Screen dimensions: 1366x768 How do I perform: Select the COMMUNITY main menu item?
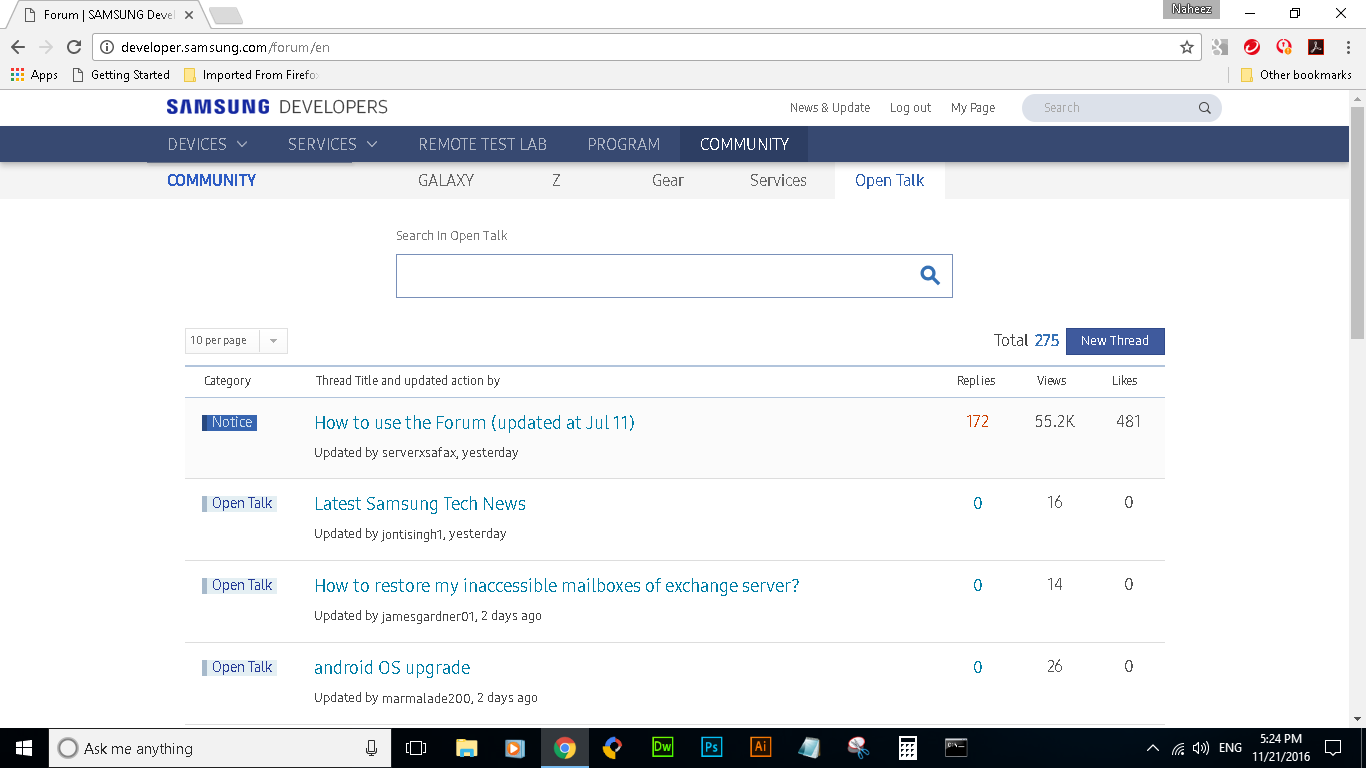coord(744,144)
